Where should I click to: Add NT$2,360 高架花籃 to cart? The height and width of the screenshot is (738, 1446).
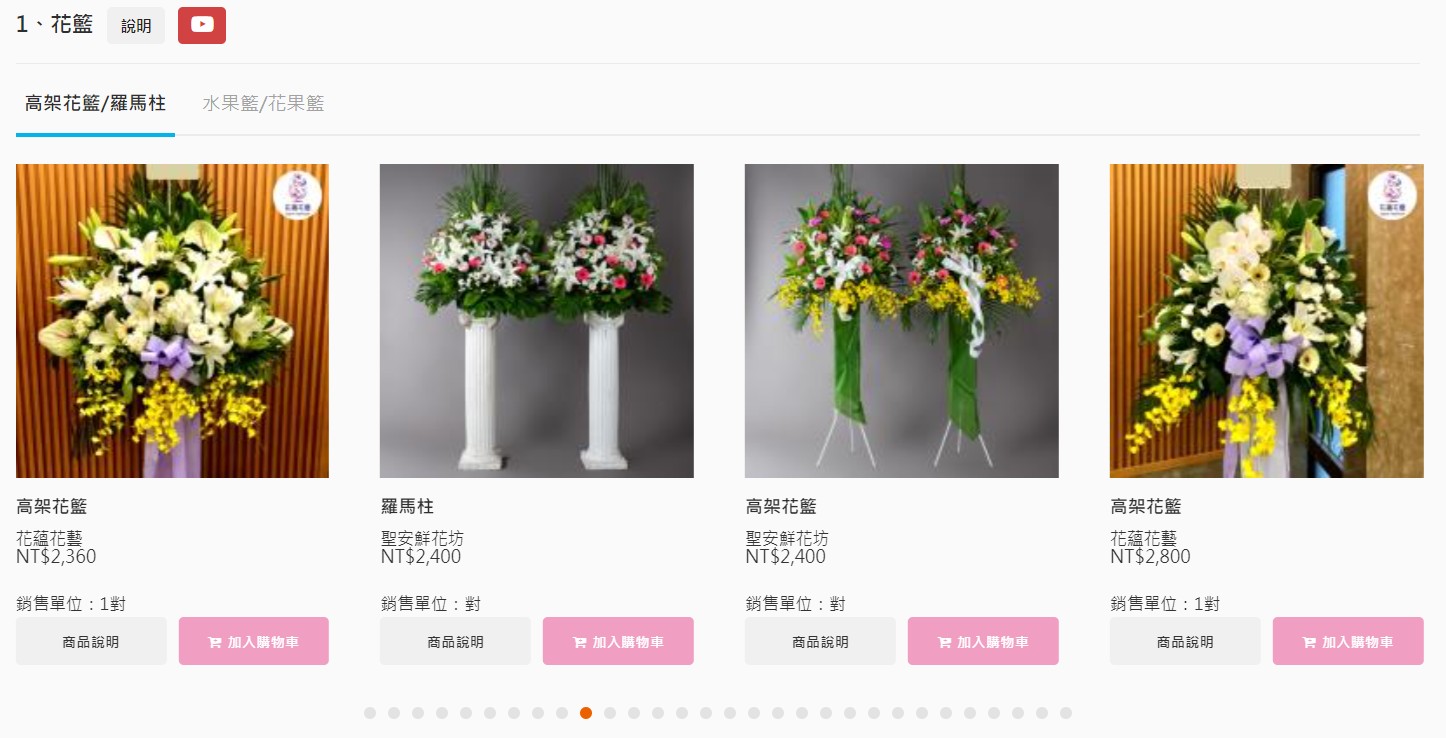pos(254,641)
